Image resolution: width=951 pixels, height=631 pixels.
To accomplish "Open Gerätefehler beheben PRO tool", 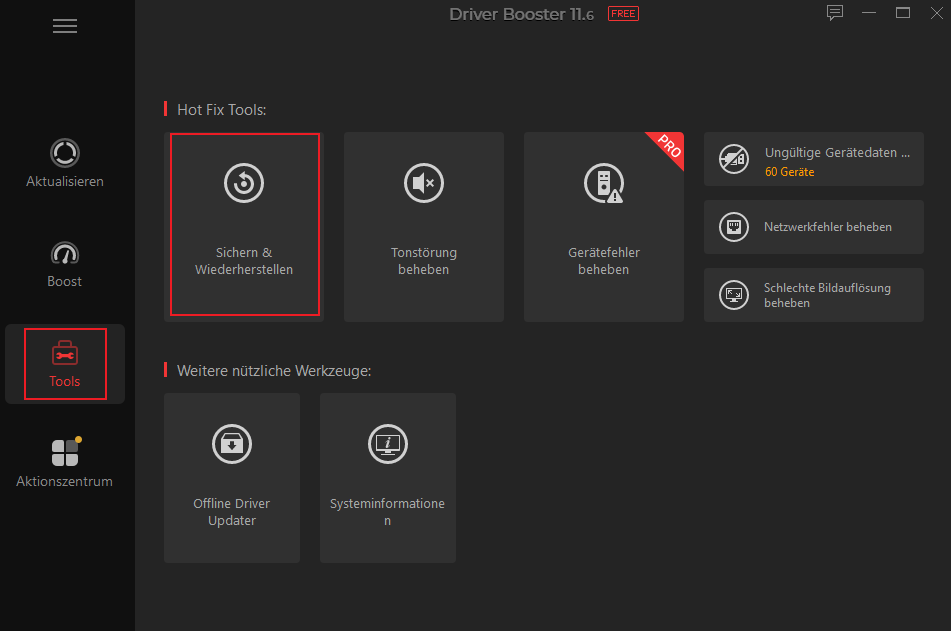I will tap(603, 226).
